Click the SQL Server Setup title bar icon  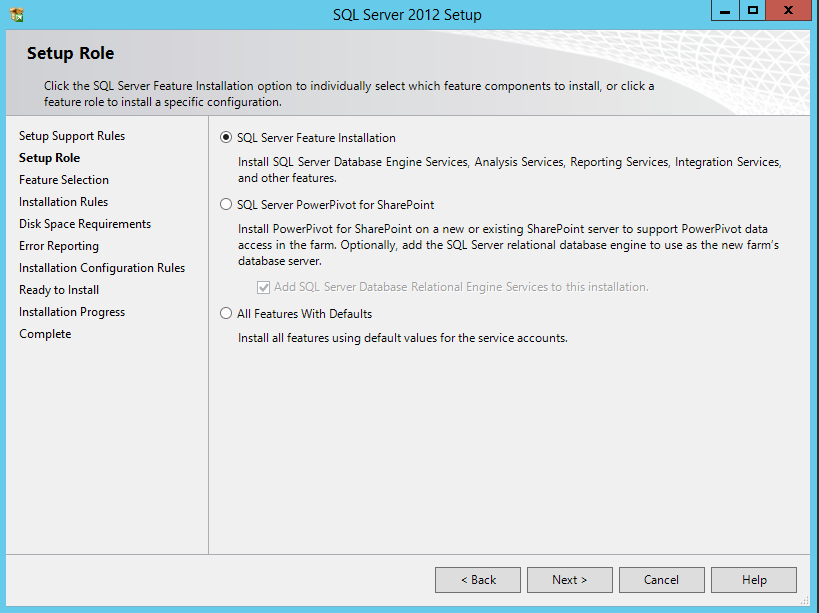click(16, 15)
